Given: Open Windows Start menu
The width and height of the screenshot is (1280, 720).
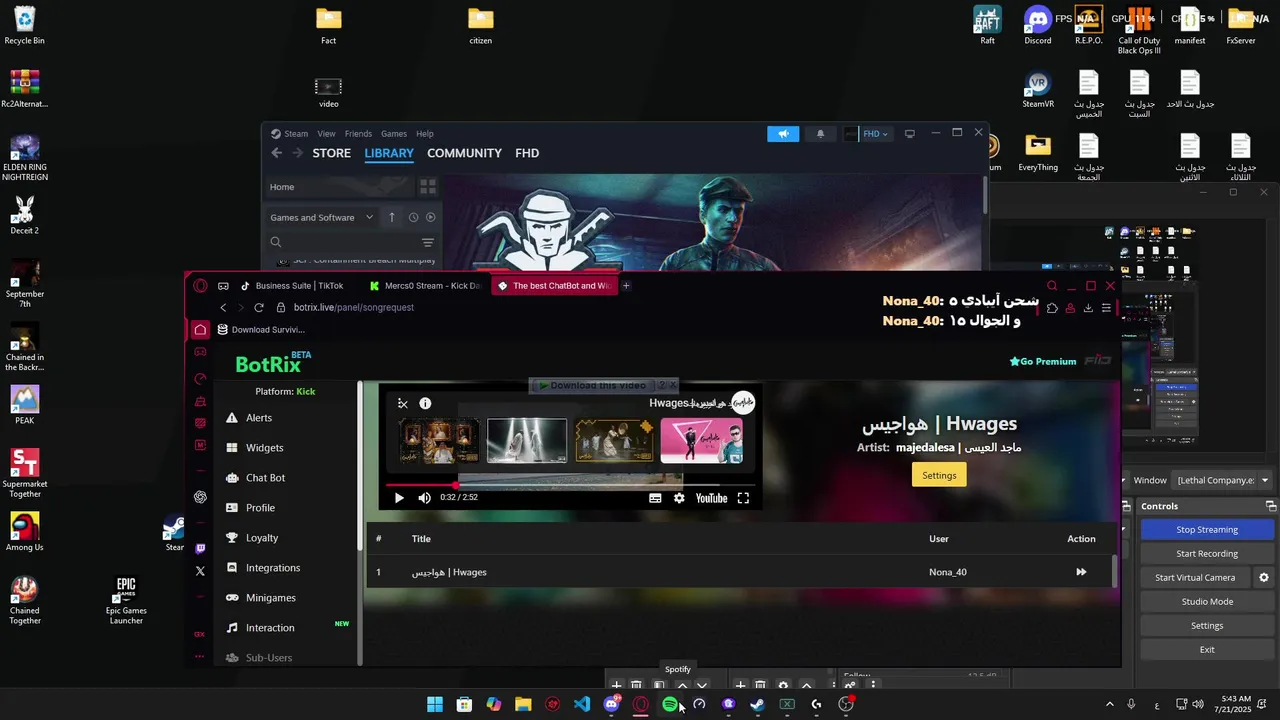Looking at the screenshot, I should pos(435,704).
